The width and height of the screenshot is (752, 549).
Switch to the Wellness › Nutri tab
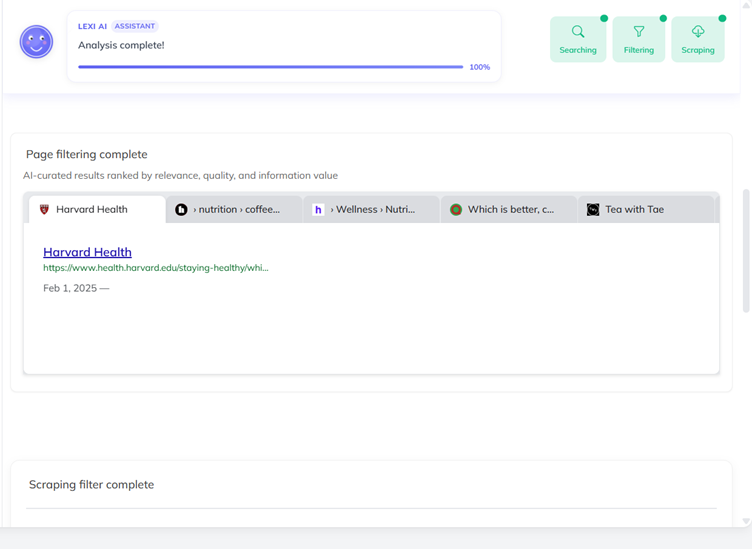pos(372,210)
